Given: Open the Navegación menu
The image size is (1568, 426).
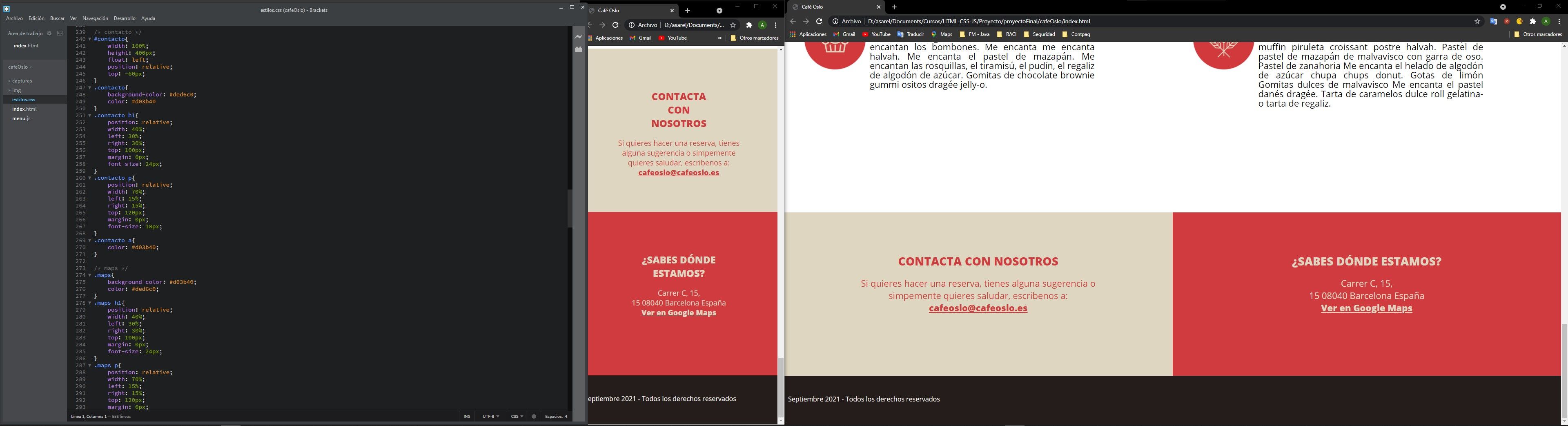Looking at the screenshot, I should pyautogui.click(x=96, y=19).
